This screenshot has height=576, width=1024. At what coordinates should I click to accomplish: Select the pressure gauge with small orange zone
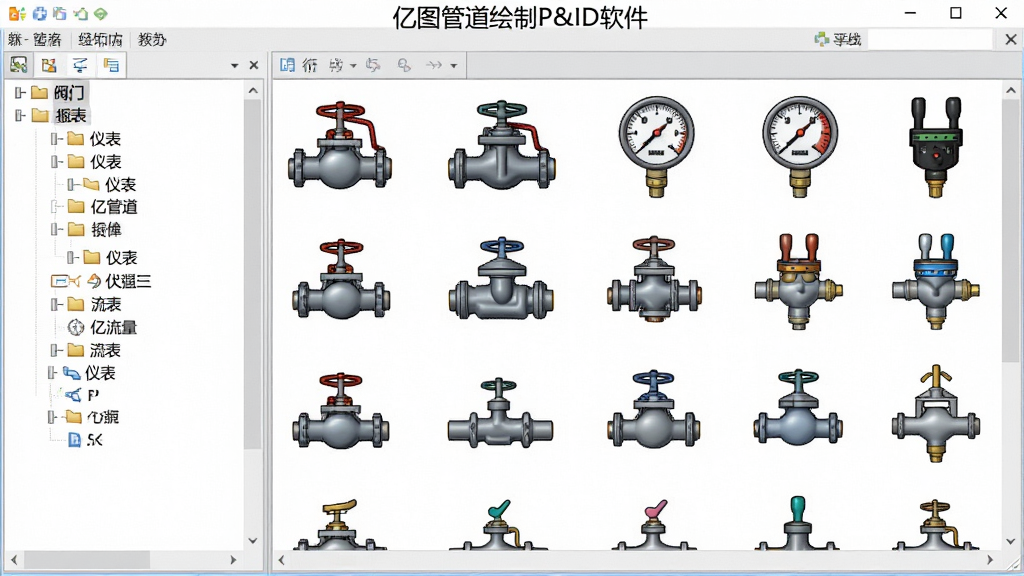pyautogui.click(x=656, y=146)
